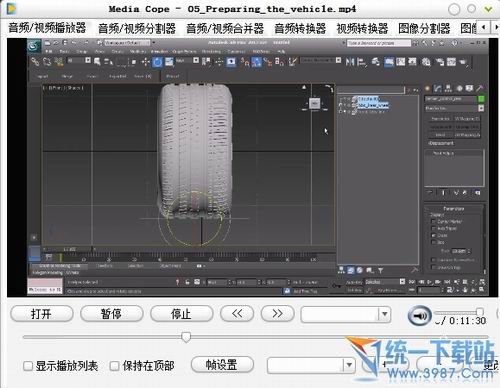
Task: Toggle Percent Snap icon in video toolbar
Action: (x=268, y=62)
